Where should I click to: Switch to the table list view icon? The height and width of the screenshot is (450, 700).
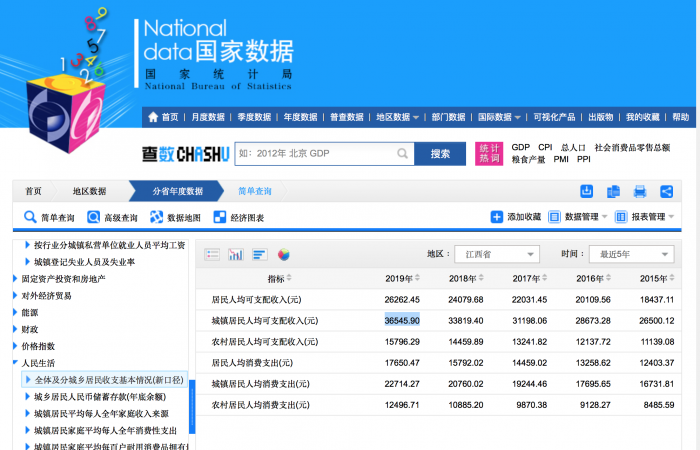(212, 254)
